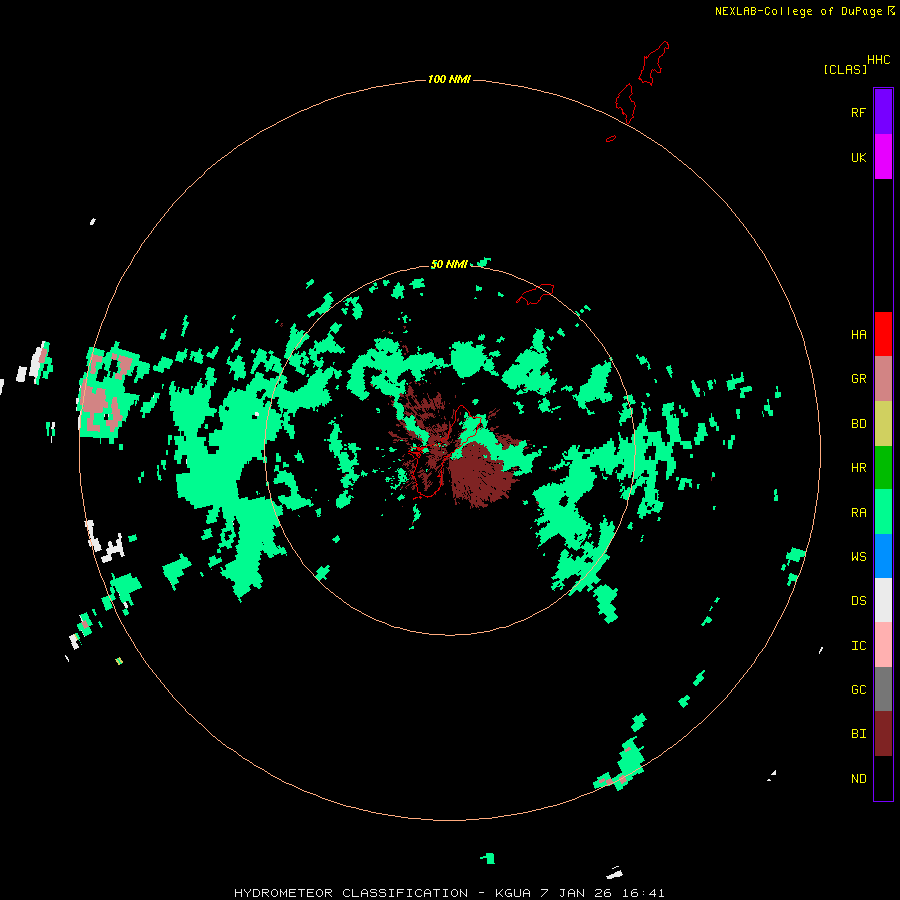The height and width of the screenshot is (900, 900).
Task: Click the large brown BI echo near radar center
Action: (x=479, y=474)
